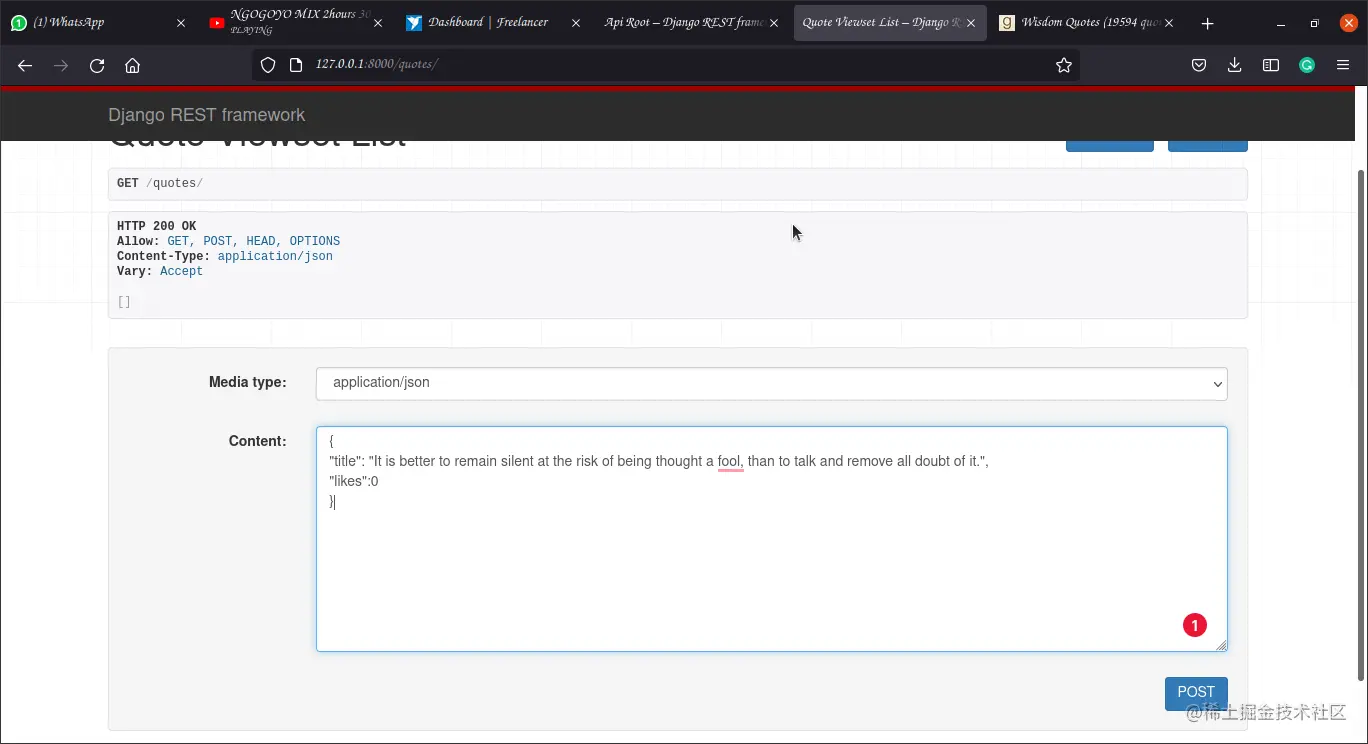Open the Firefox hamburger menu
This screenshot has height=744, width=1368.
tap(1344, 64)
